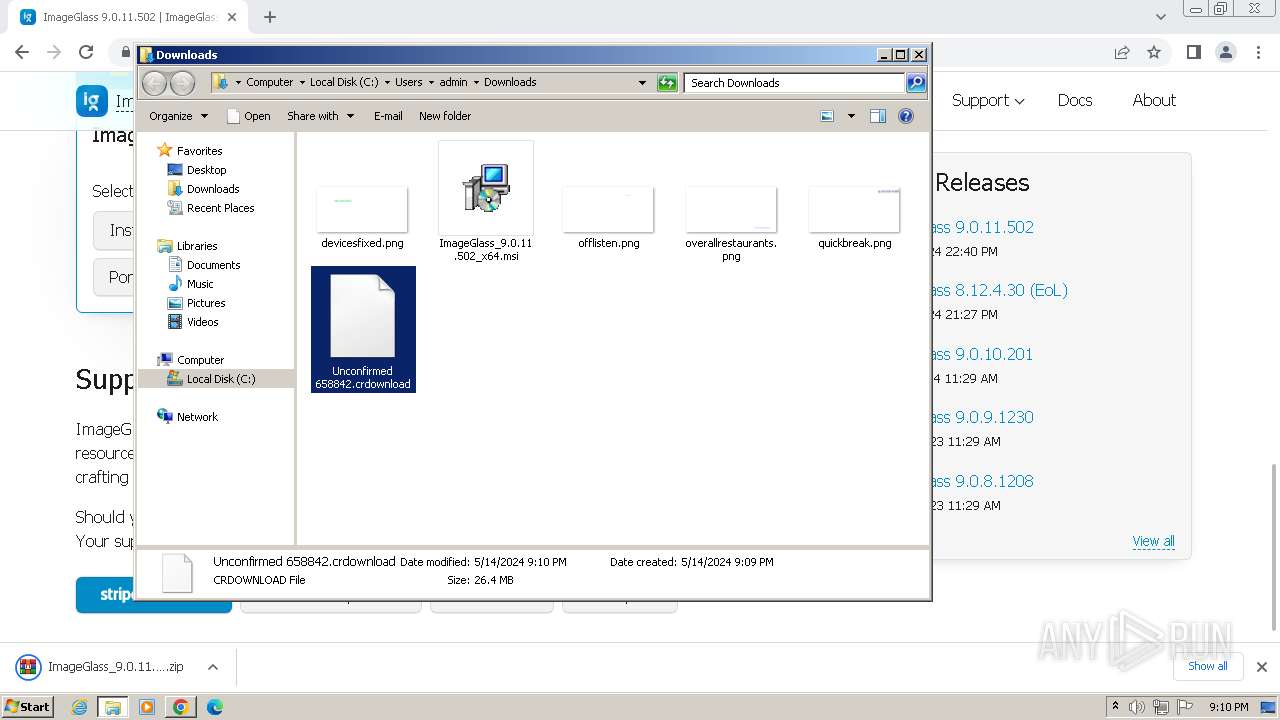Viewport: 1280px width, 720px height.
Task: Click the ImageGlass logo on the webpage
Action: coord(92,100)
